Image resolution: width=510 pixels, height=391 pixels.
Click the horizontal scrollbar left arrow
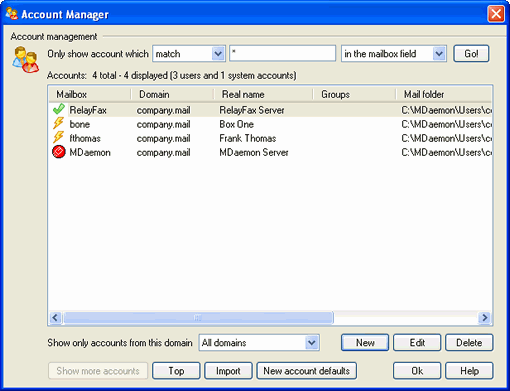coord(55,317)
